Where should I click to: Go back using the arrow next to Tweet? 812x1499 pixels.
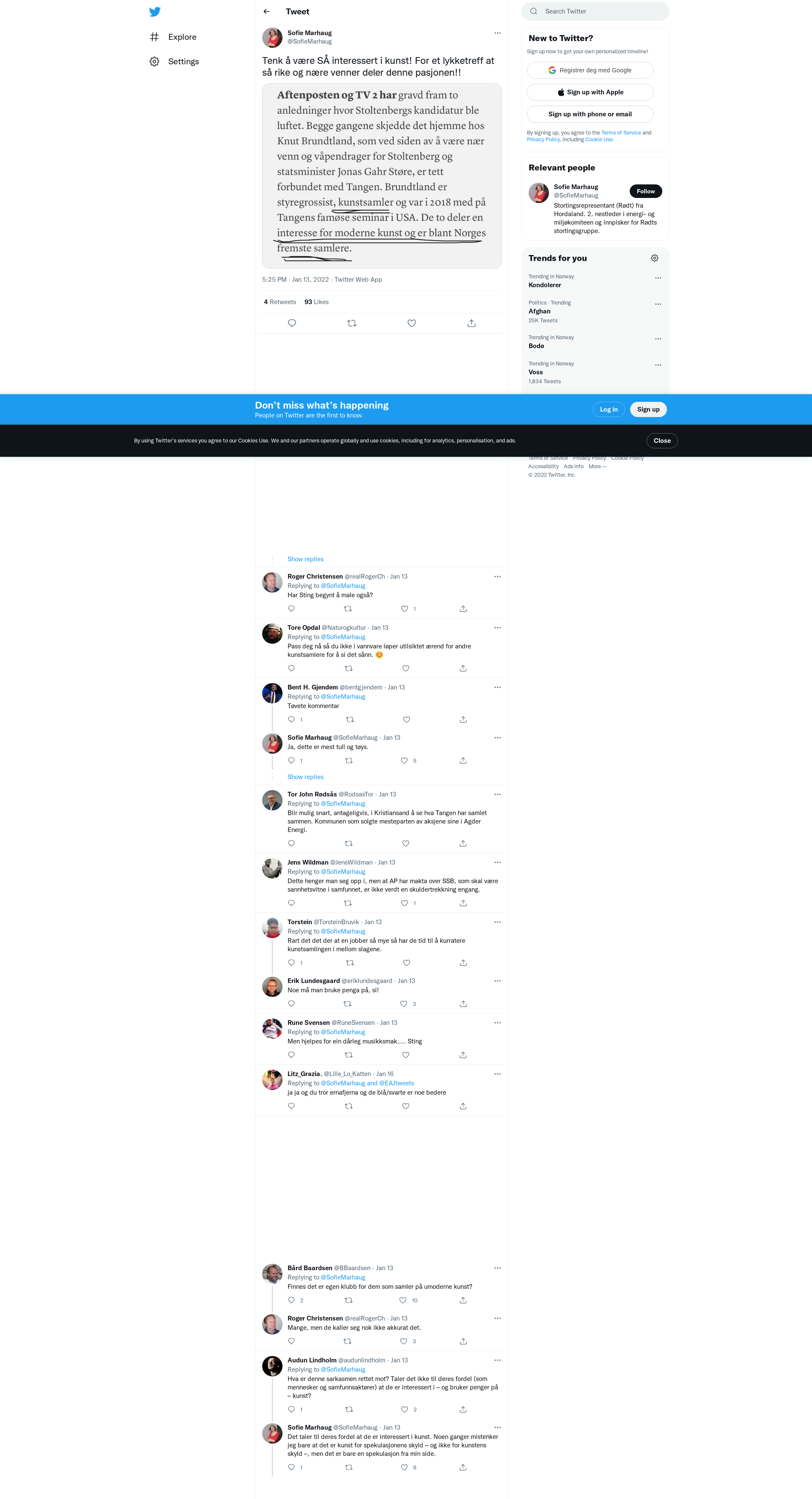point(266,12)
